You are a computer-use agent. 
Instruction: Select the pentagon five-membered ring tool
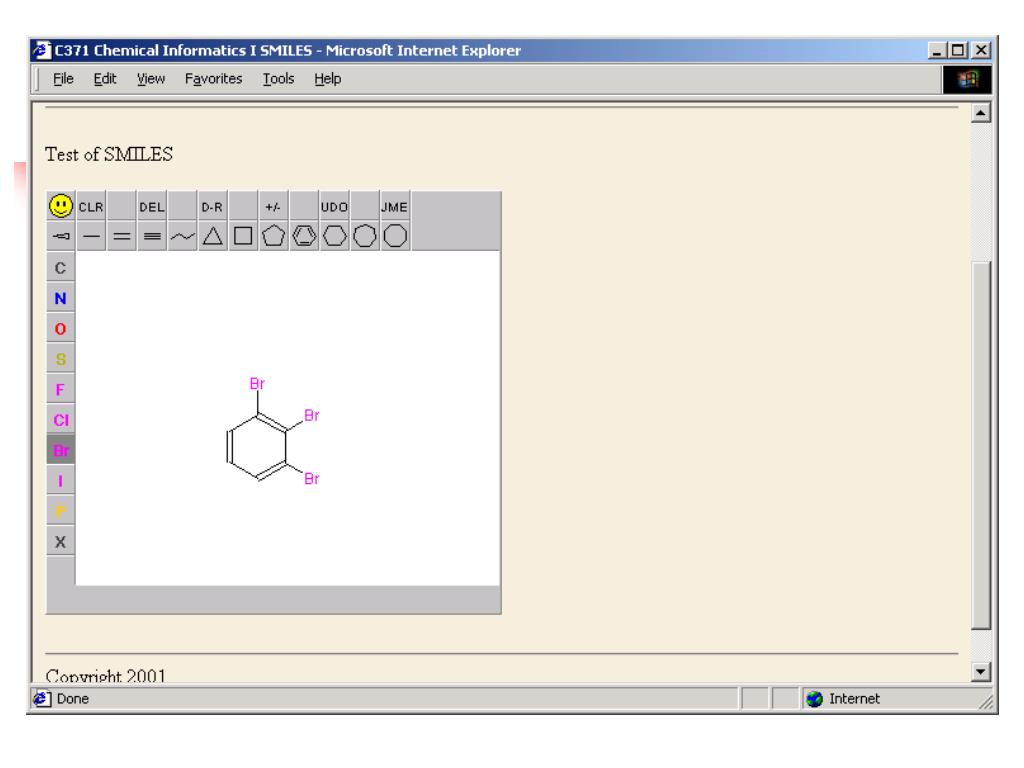point(273,236)
